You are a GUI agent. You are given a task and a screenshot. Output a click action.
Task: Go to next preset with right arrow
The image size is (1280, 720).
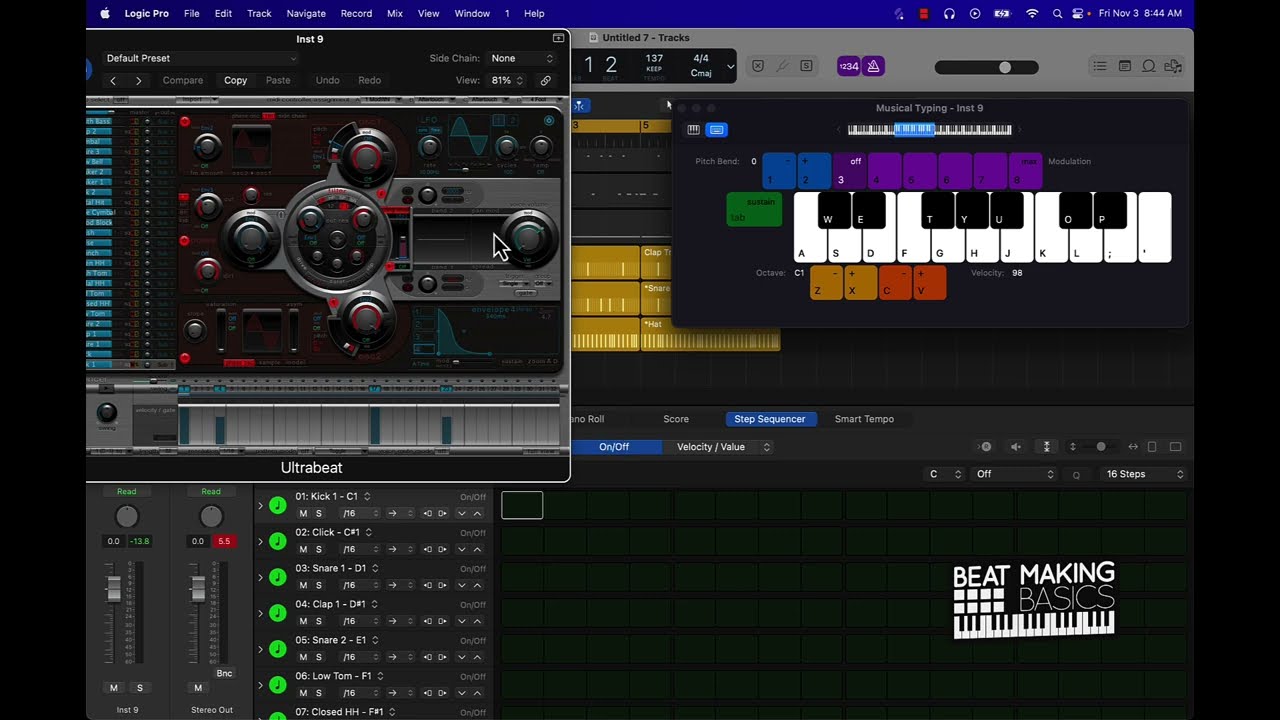click(138, 80)
